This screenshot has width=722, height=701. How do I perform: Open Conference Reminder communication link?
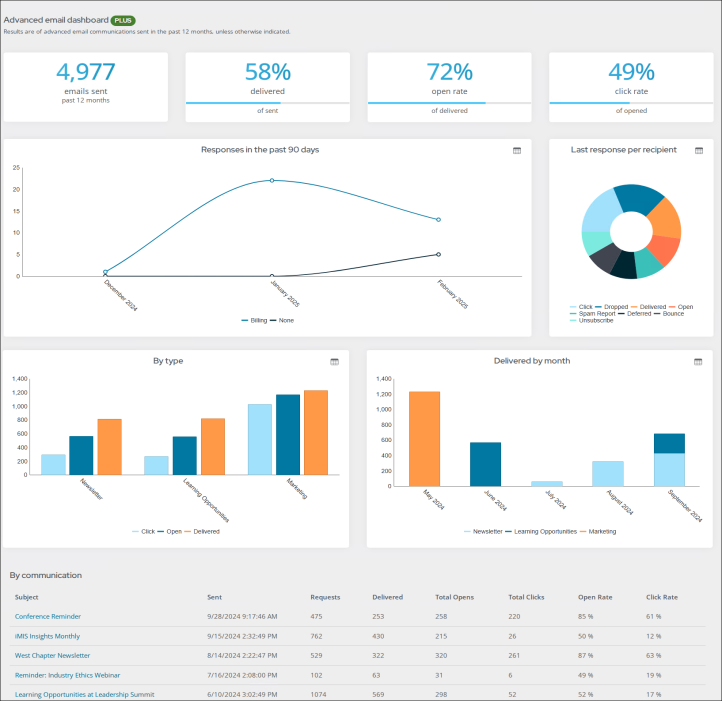point(48,616)
